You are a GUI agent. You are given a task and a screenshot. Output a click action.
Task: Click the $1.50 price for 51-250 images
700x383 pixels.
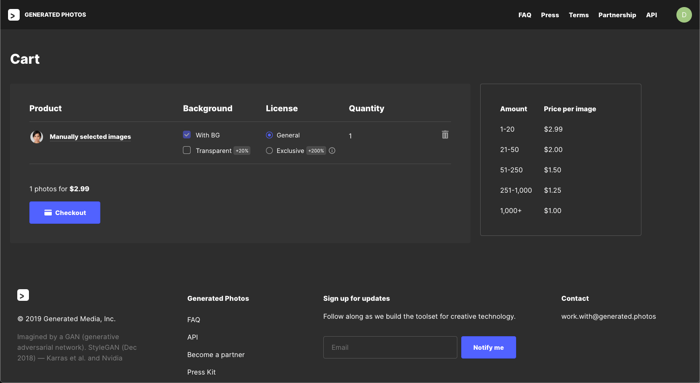click(x=553, y=170)
